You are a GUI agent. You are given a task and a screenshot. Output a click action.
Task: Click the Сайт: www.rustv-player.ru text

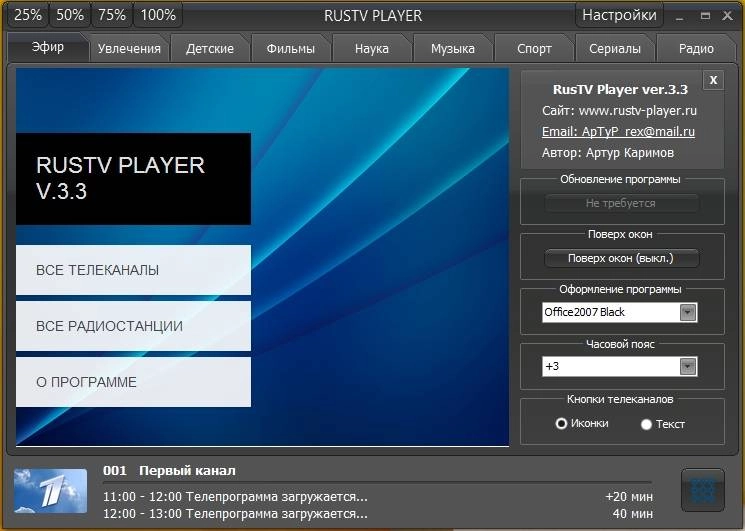point(619,111)
